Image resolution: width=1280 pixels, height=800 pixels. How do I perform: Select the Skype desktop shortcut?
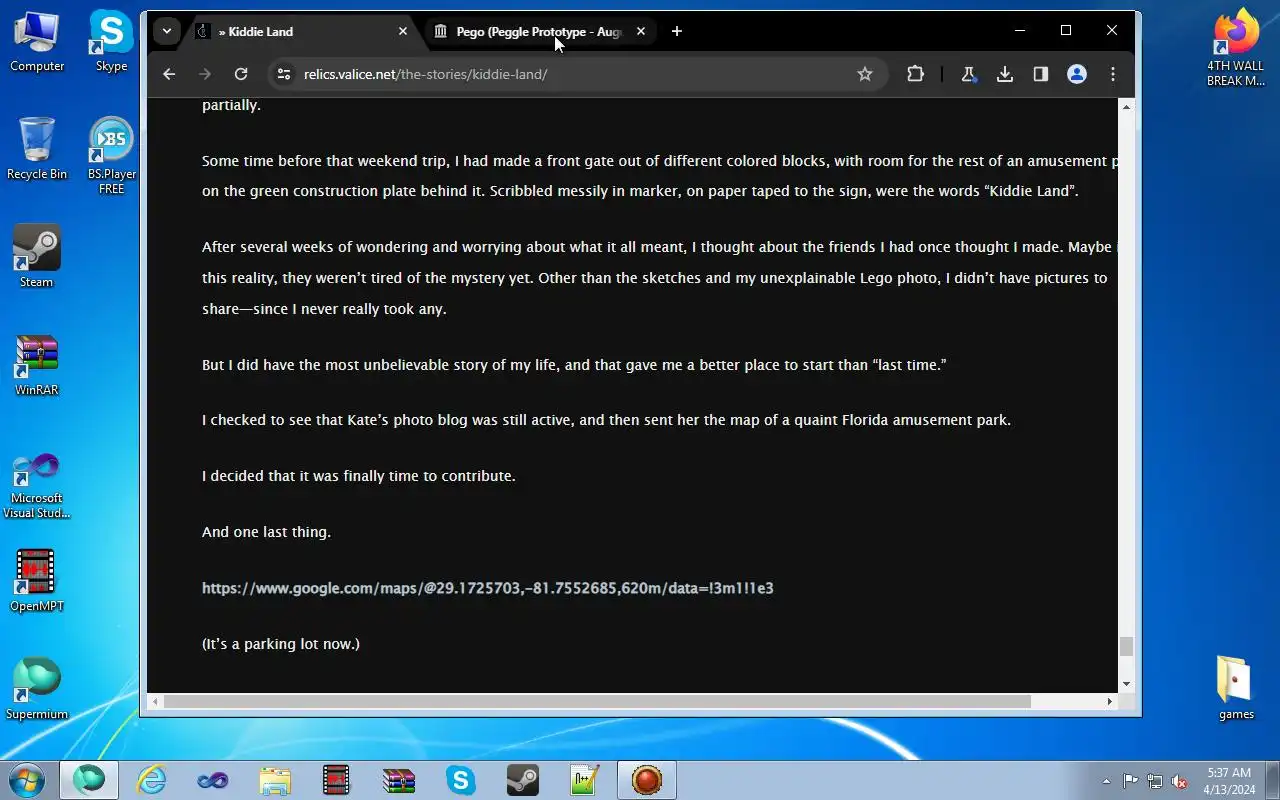[111, 42]
